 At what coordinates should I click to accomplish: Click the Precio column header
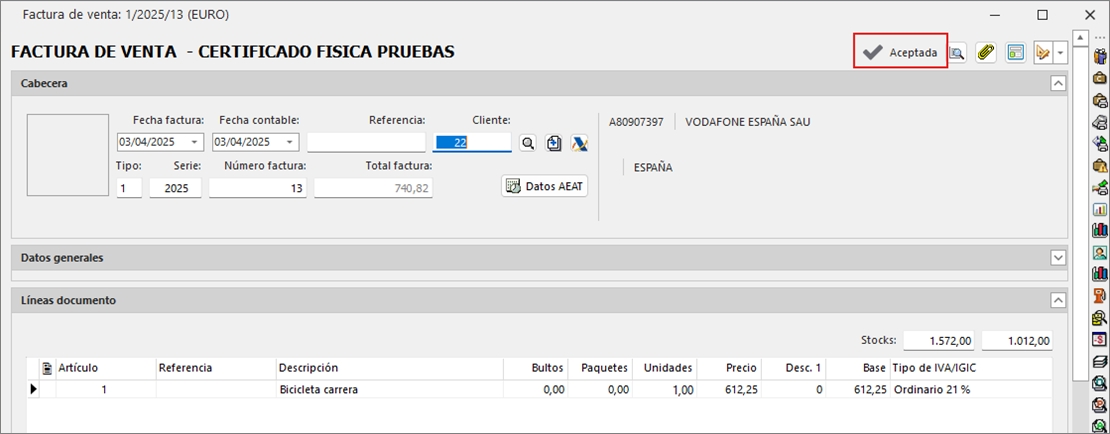tap(729, 368)
